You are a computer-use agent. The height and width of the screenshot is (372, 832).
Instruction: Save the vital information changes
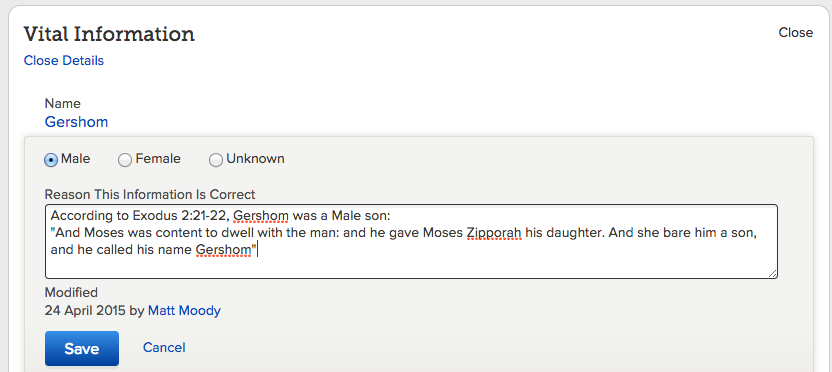coord(82,349)
